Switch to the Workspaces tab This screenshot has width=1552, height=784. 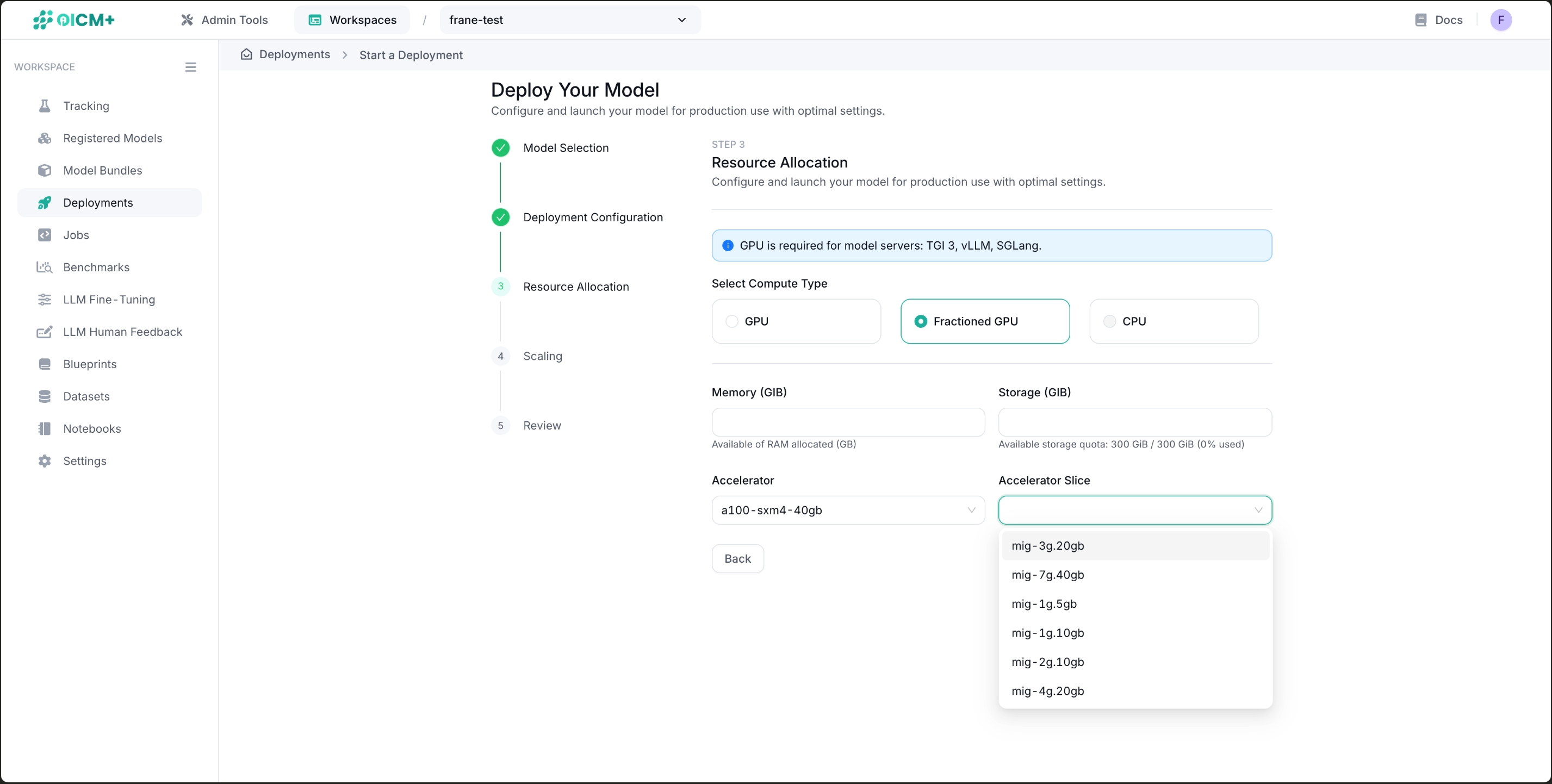352,20
